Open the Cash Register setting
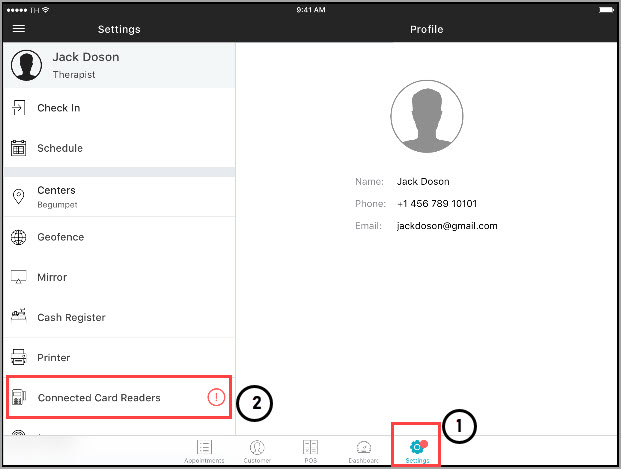Viewport: 621px width, 469px height. pos(119,317)
